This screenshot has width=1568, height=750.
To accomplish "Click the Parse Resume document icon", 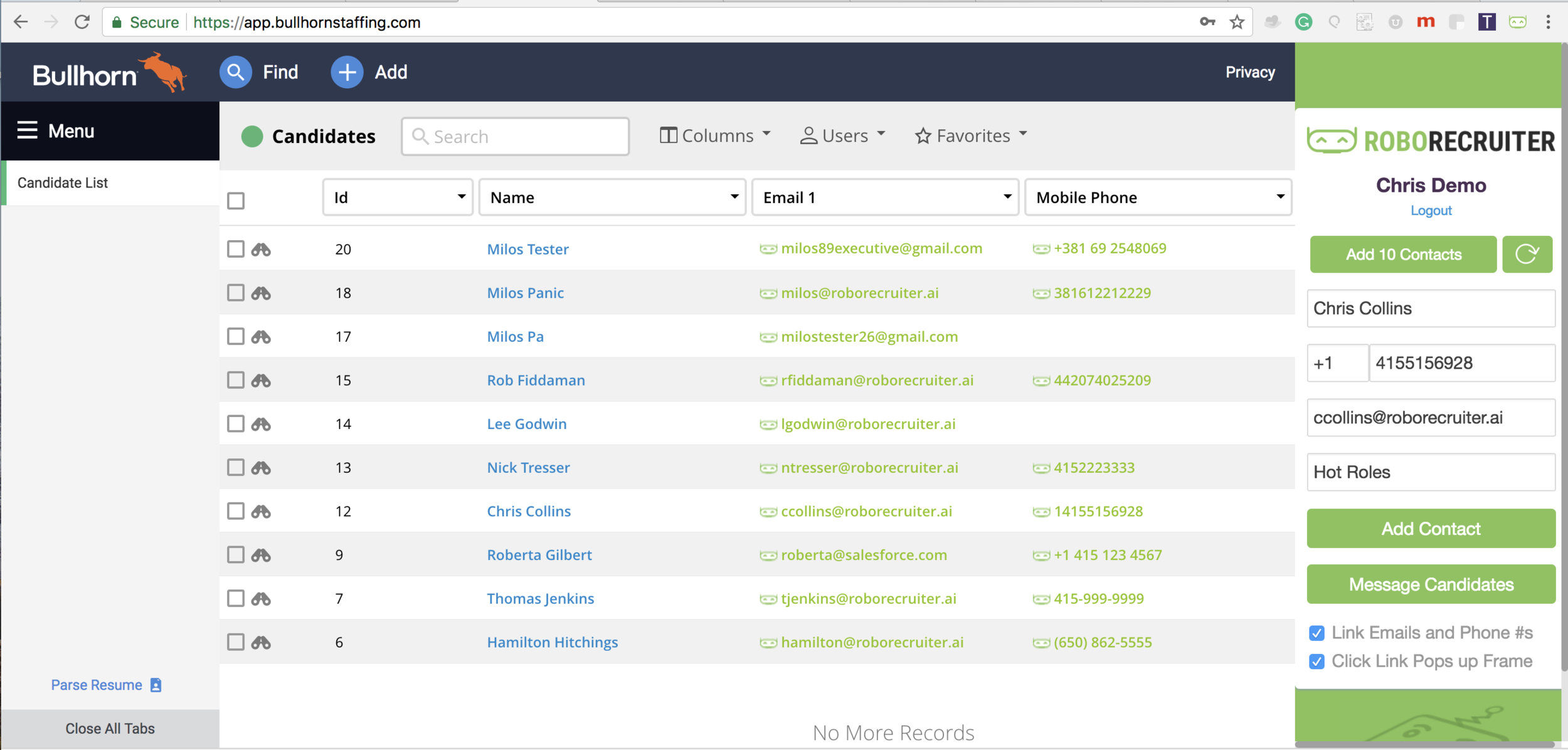I will pos(156,685).
